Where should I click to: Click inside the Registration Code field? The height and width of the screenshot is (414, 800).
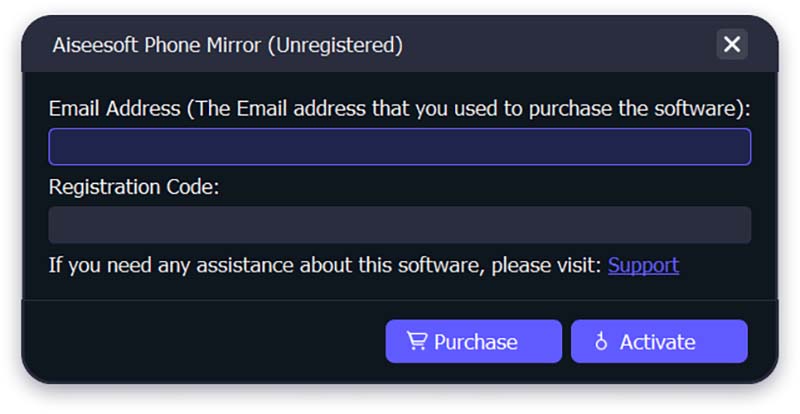click(399, 225)
